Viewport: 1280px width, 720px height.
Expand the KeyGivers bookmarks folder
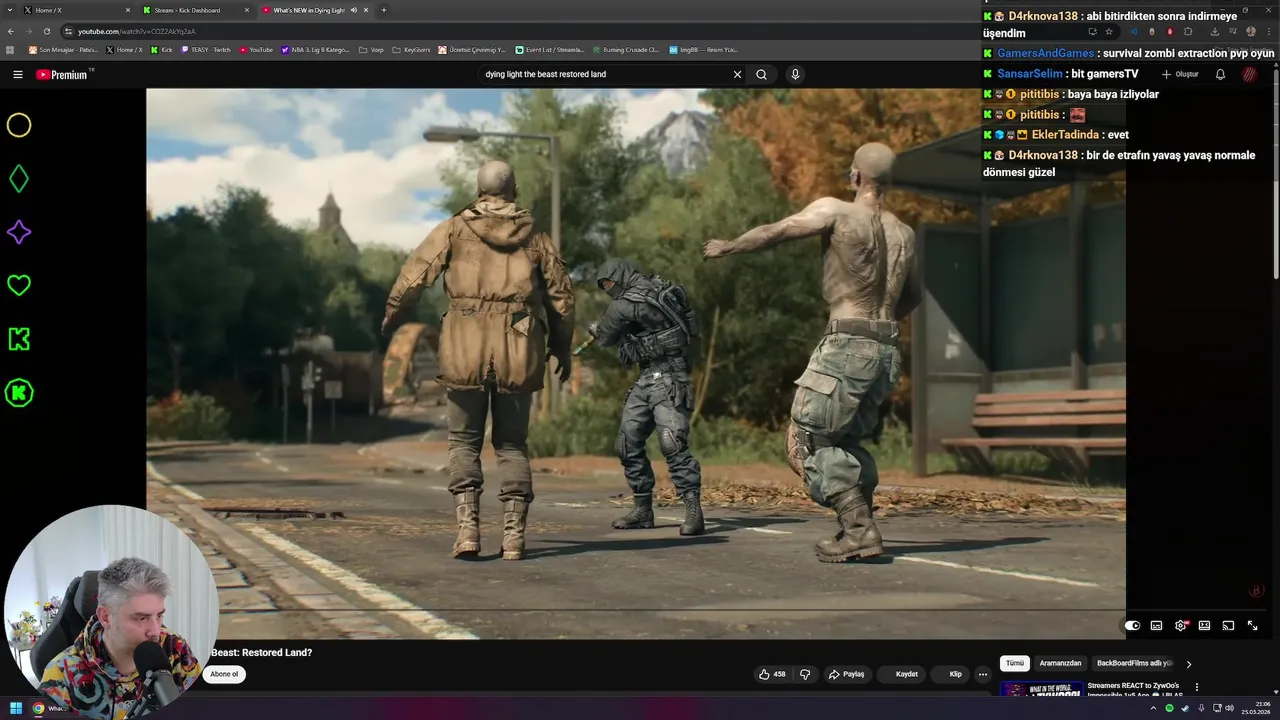pos(411,49)
